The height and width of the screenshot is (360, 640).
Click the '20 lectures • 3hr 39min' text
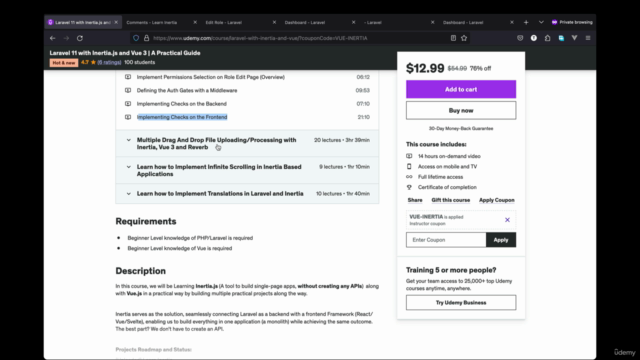(x=342, y=140)
